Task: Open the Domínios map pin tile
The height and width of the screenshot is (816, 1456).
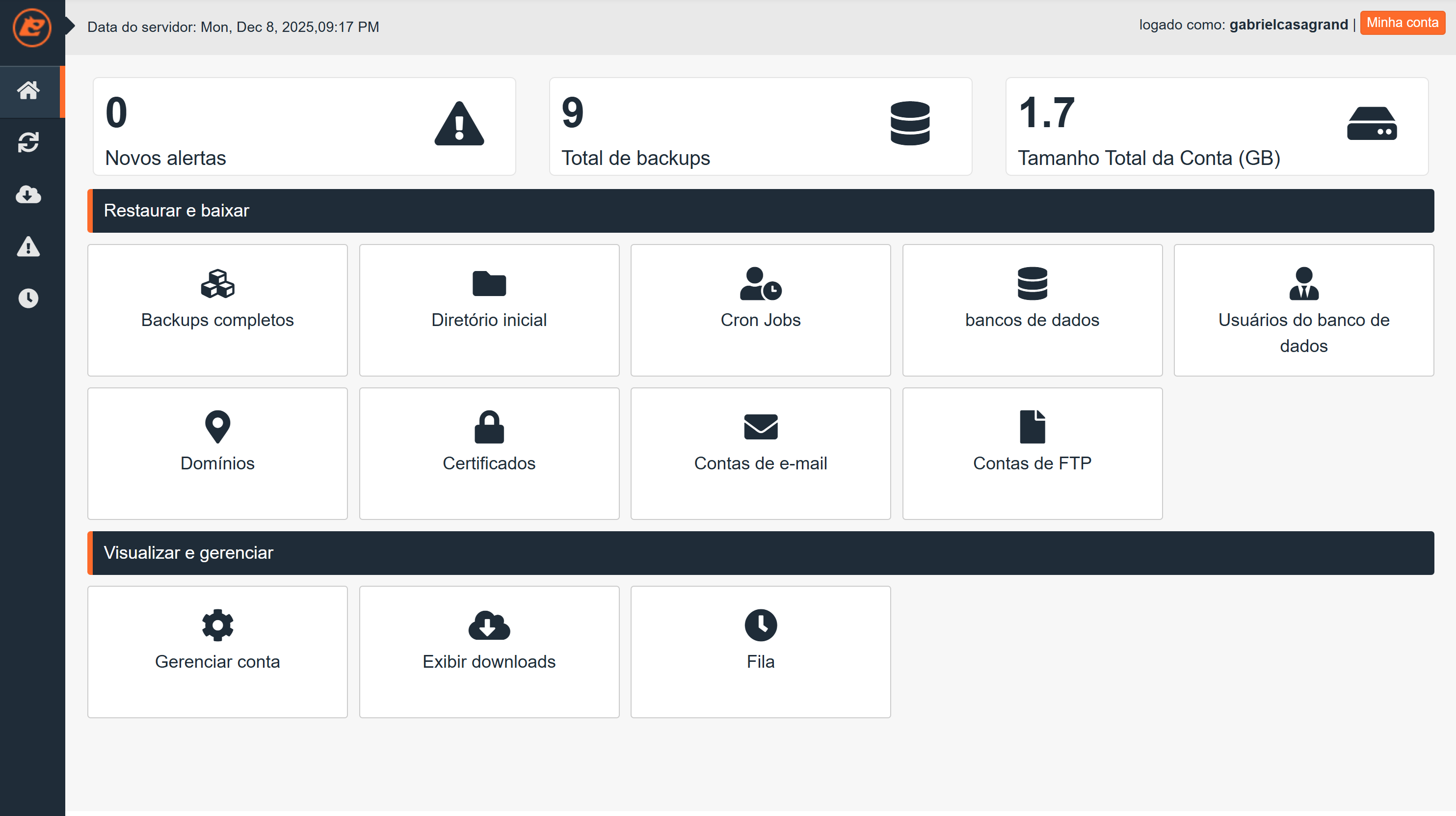Action: coord(217,453)
